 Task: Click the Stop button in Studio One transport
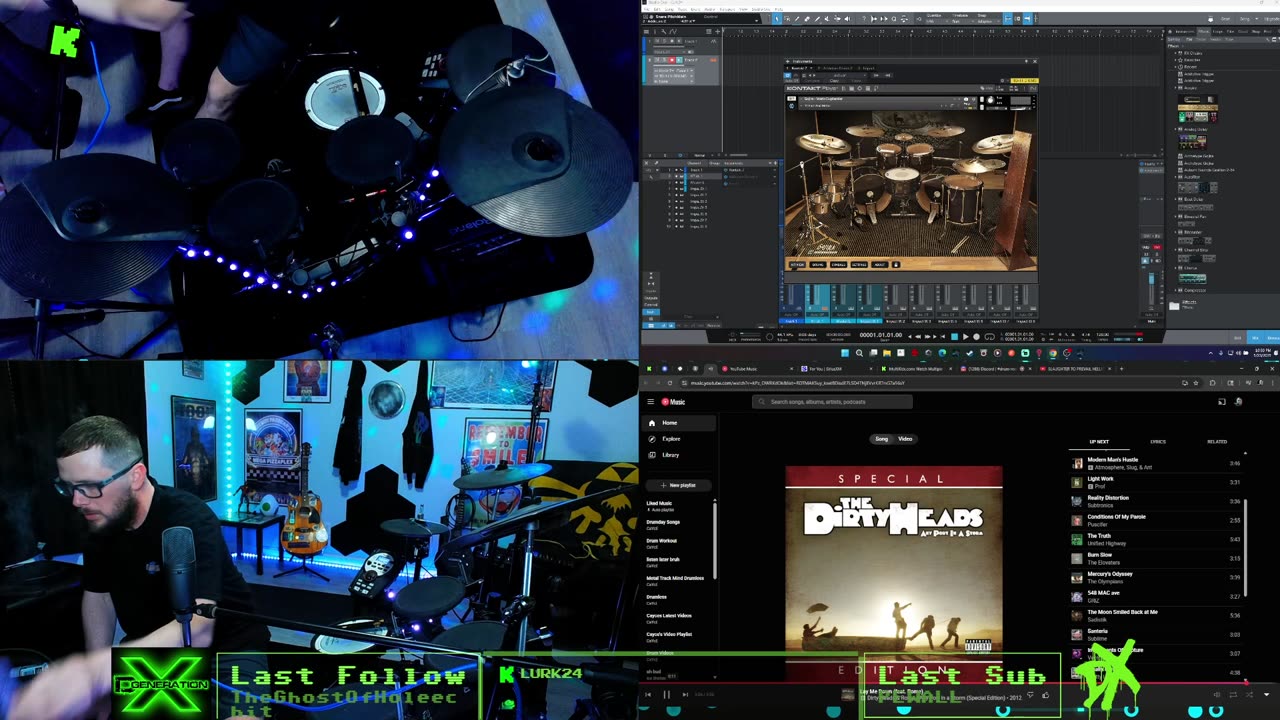pos(954,337)
